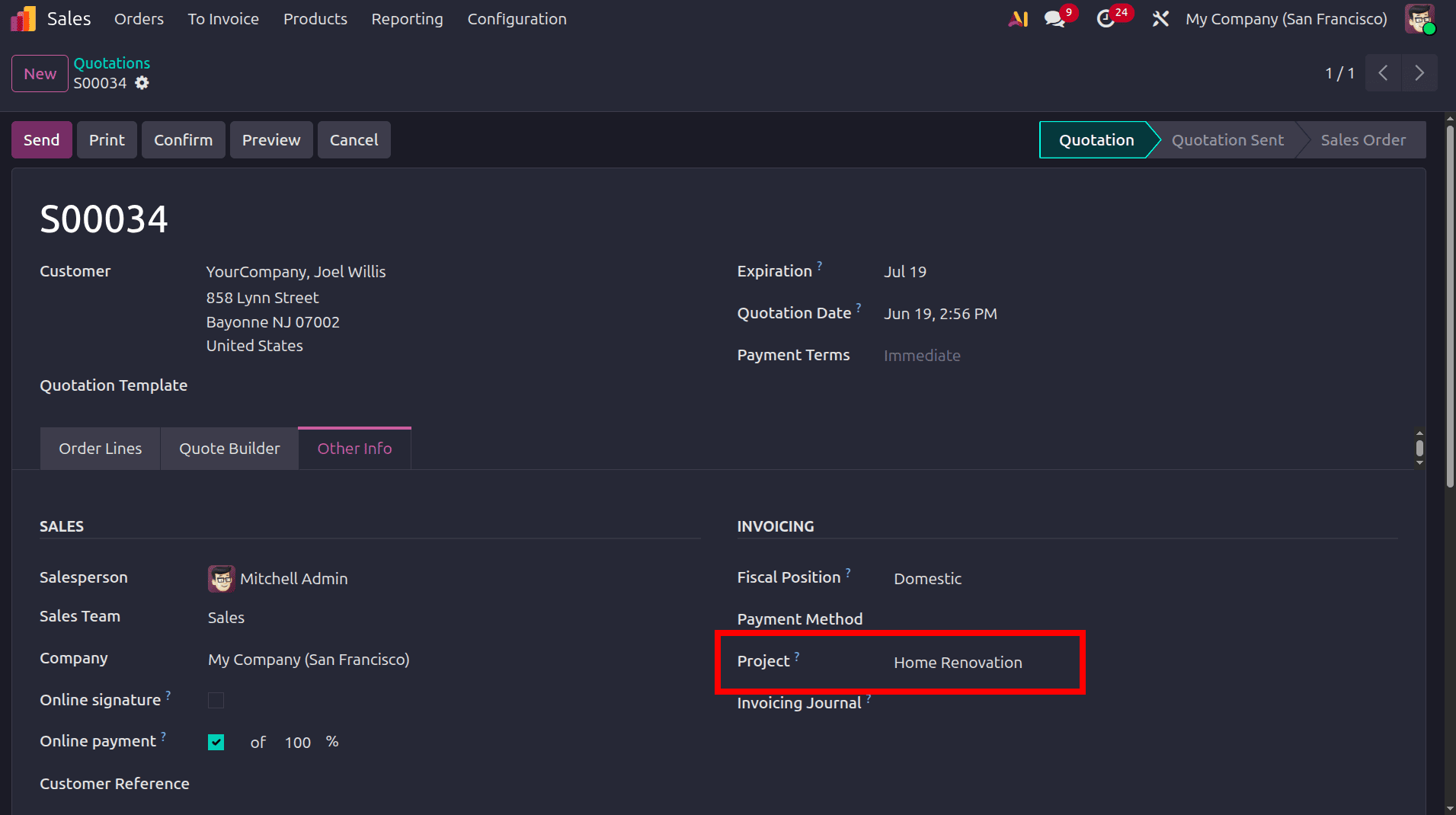Open the AI assistant icon in navbar
The image size is (1456, 815).
pyautogui.click(x=1018, y=19)
